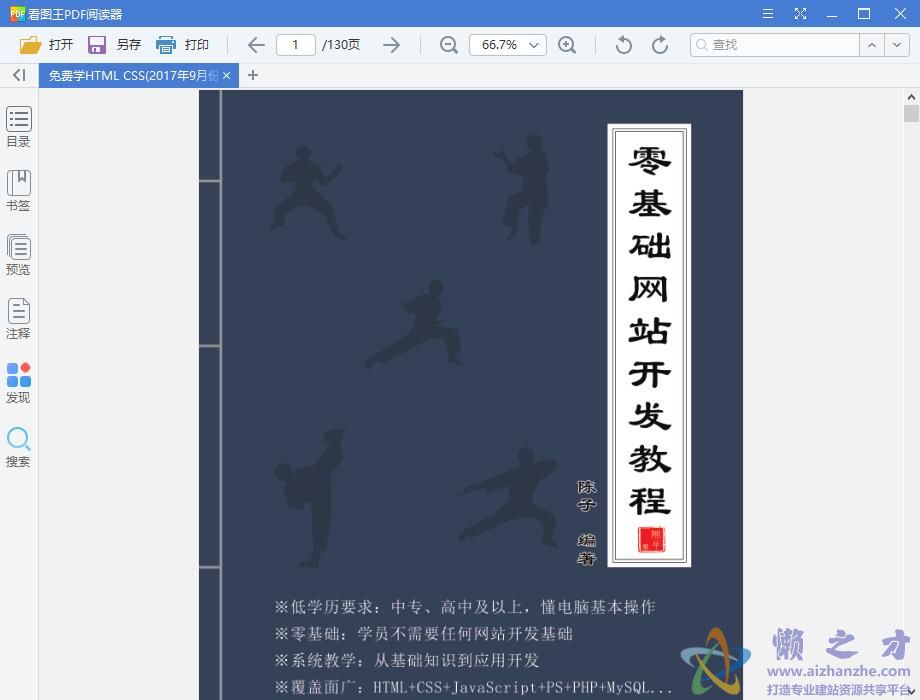
Task: Zoom in on the PDF page
Action: 568,44
